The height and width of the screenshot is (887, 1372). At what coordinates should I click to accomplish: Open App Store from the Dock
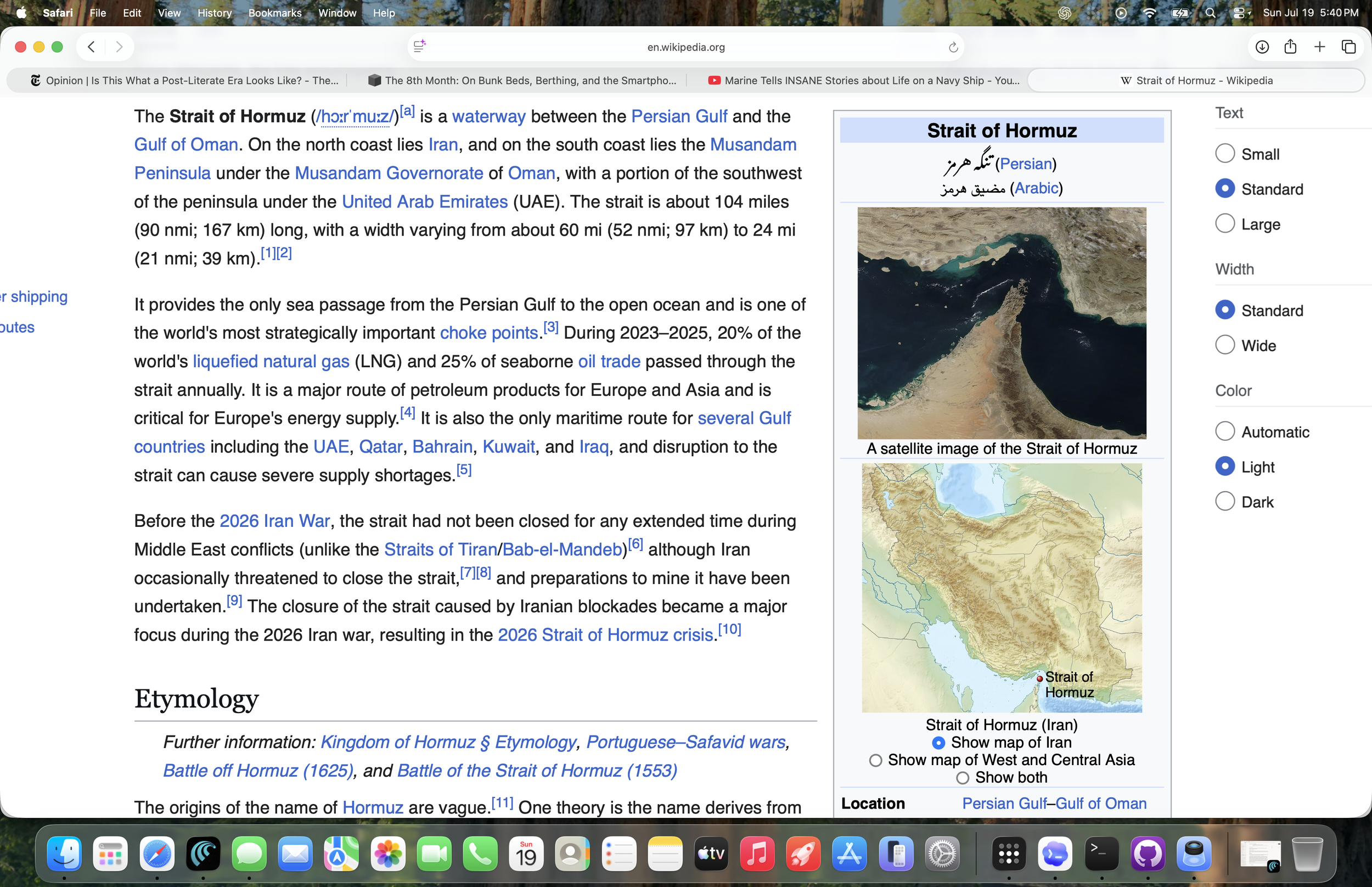[850, 854]
